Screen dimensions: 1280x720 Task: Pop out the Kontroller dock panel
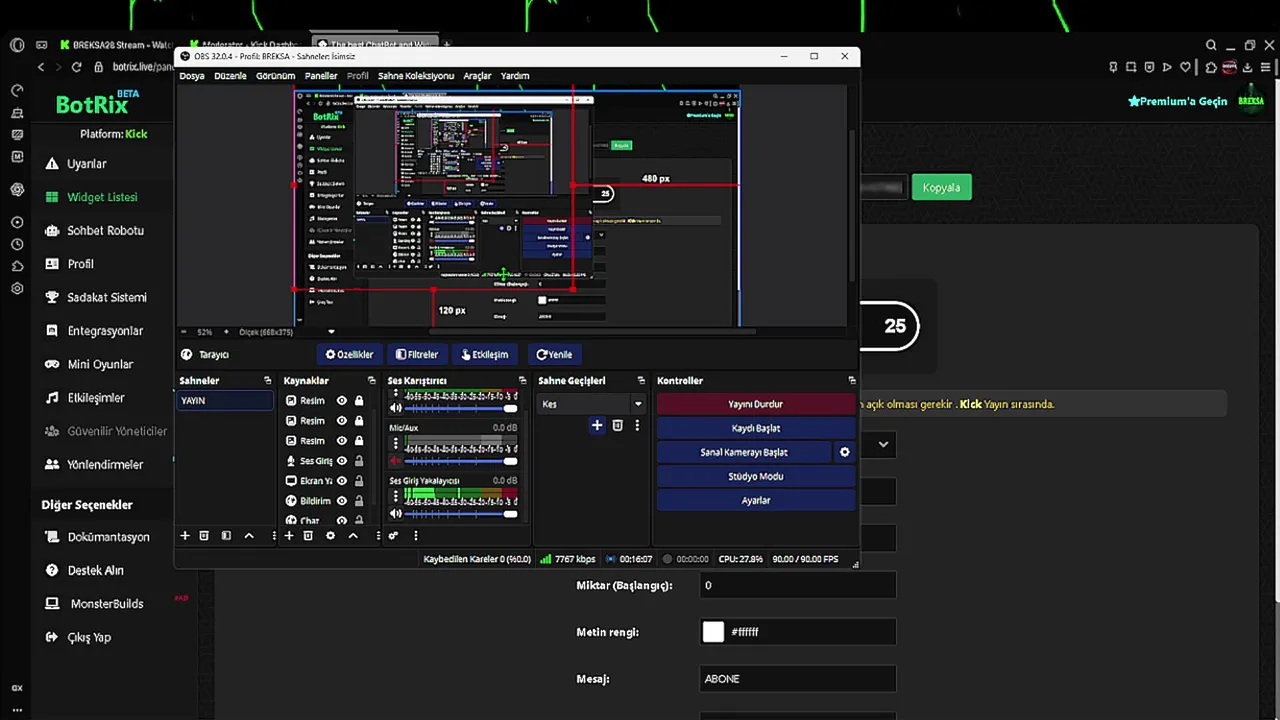pos(852,380)
